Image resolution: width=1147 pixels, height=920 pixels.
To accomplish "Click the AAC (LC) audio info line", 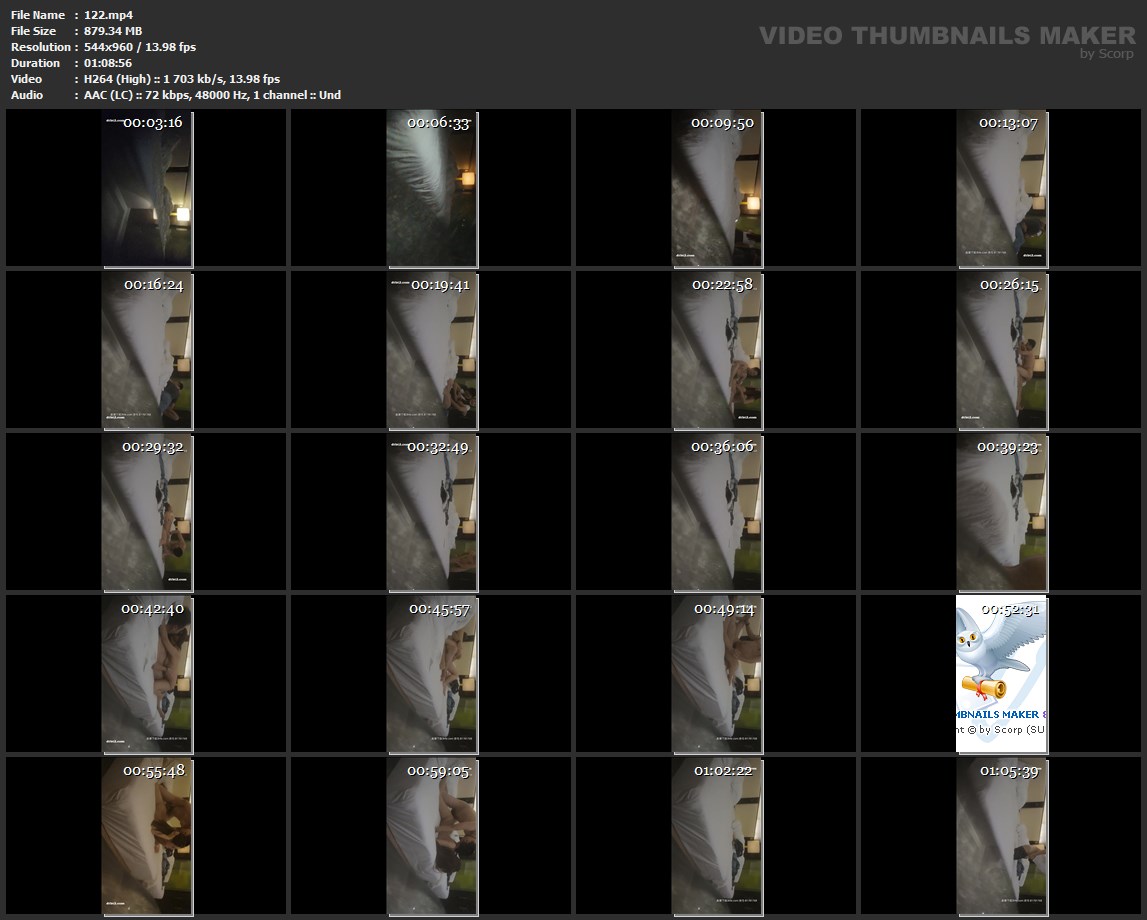I will point(212,95).
